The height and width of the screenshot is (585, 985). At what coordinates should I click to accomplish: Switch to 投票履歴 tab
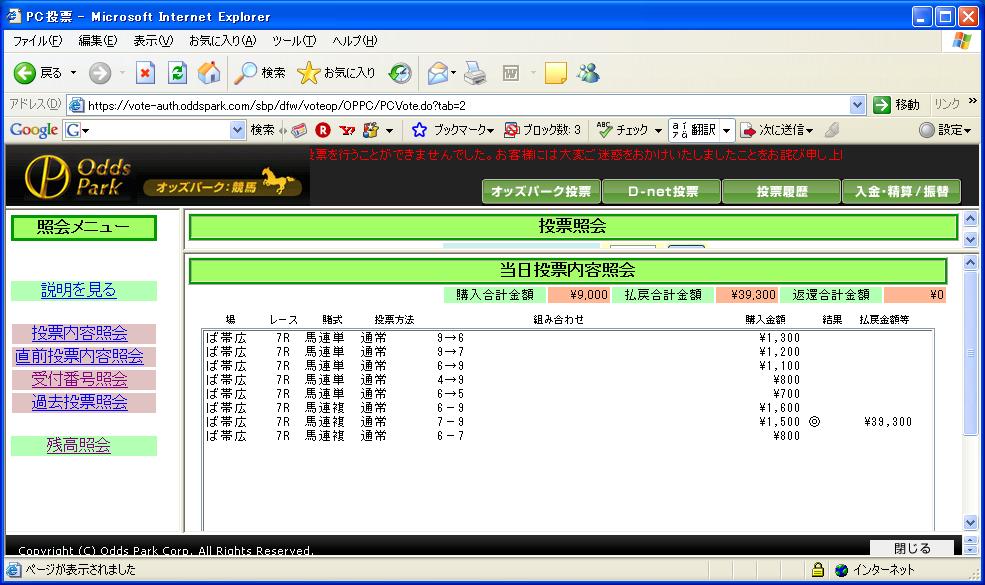(781, 192)
